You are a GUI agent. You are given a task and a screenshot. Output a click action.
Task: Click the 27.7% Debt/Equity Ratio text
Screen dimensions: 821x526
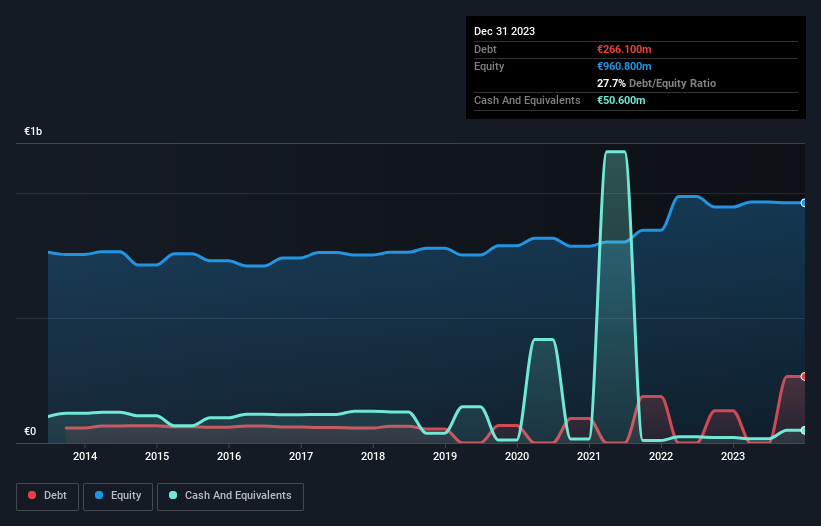pos(656,83)
